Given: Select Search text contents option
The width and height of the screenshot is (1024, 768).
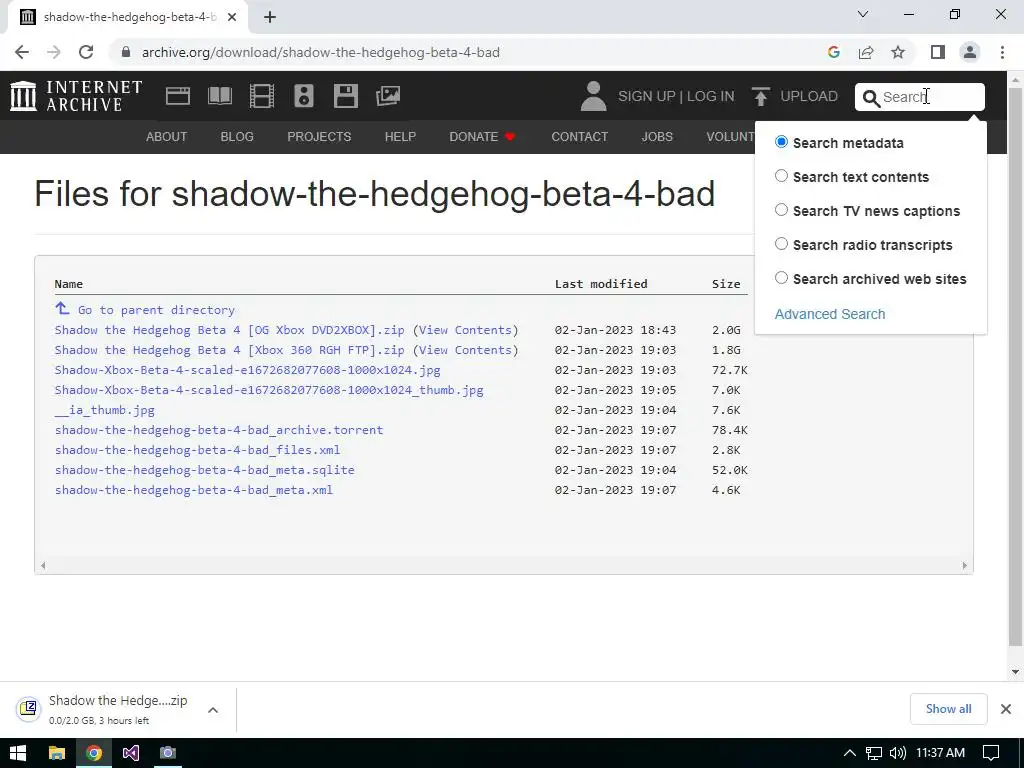Looking at the screenshot, I should (x=781, y=176).
